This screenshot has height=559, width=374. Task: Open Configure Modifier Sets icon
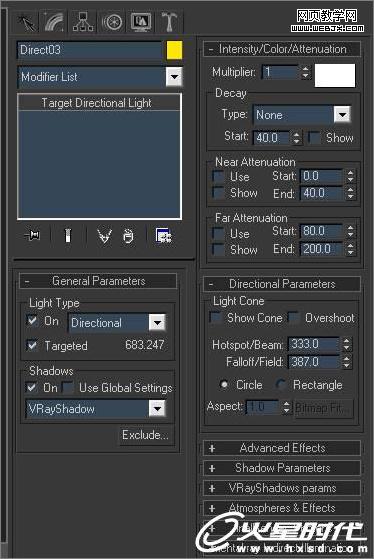(x=163, y=236)
